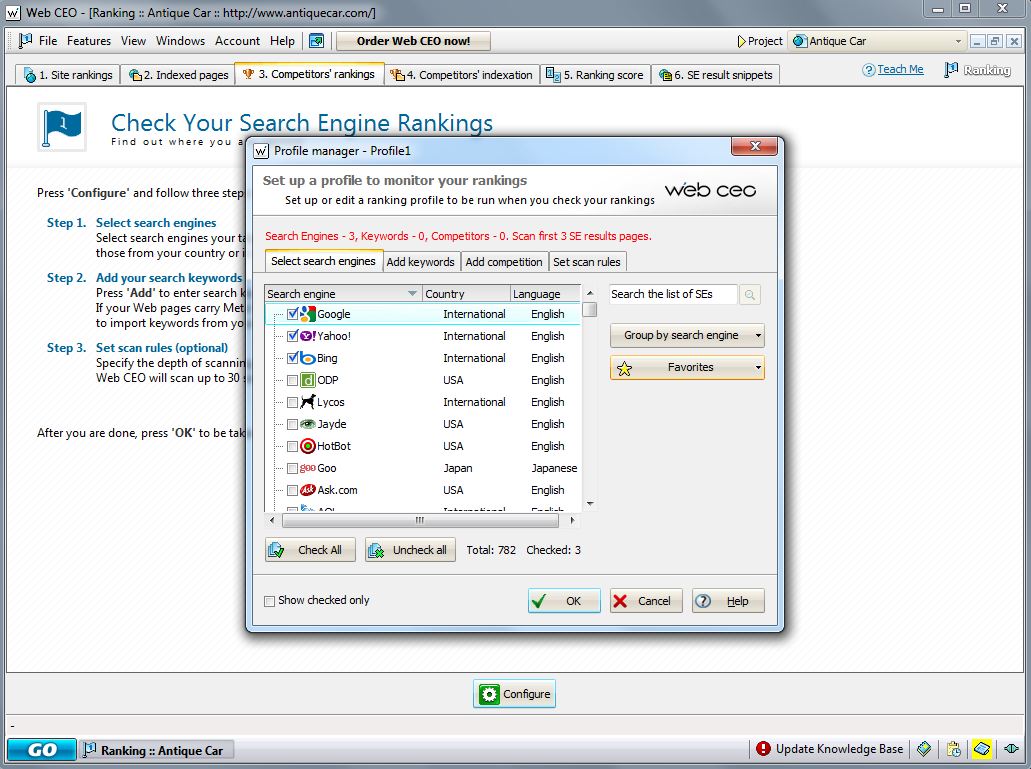Click the vertical list scrollbar thumb
The height and width of the screenshot is (769, 1031).
(590, 310)
